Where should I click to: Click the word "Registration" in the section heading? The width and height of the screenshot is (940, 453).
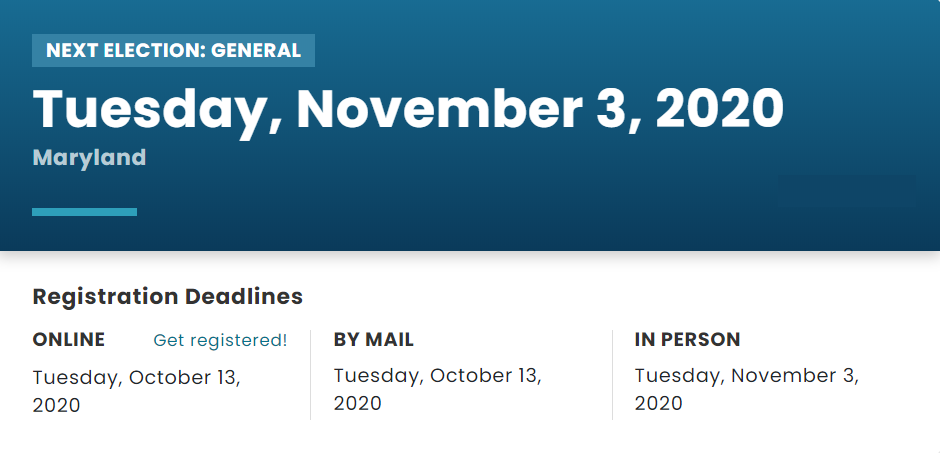(x=106, y=296)
